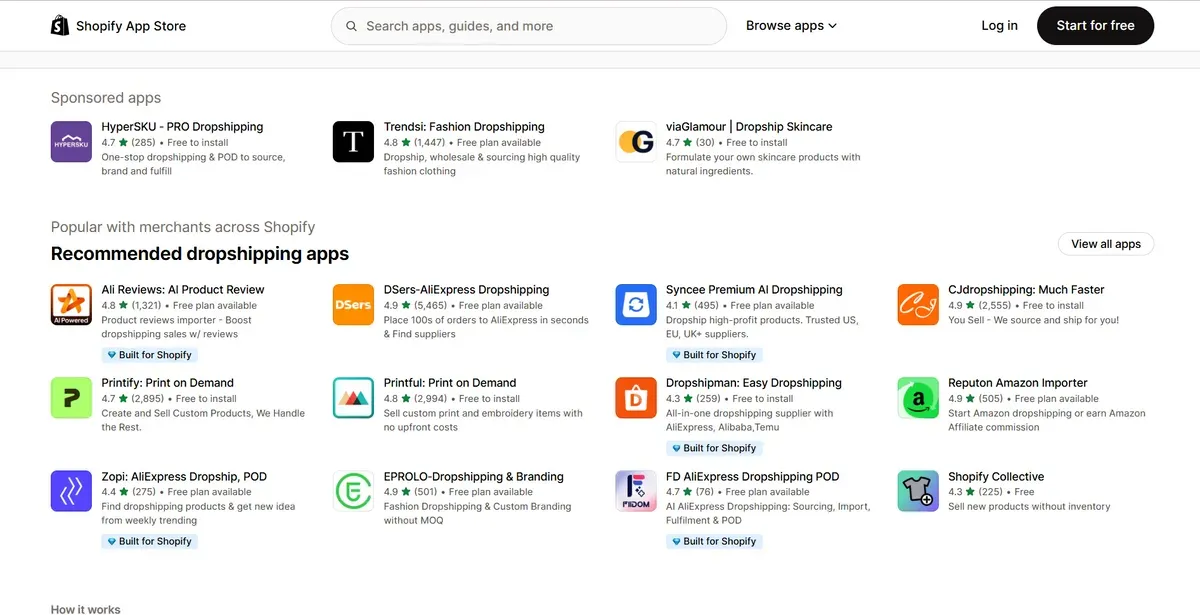Open the Dropshipman orange bag icon

click(635, 398)
